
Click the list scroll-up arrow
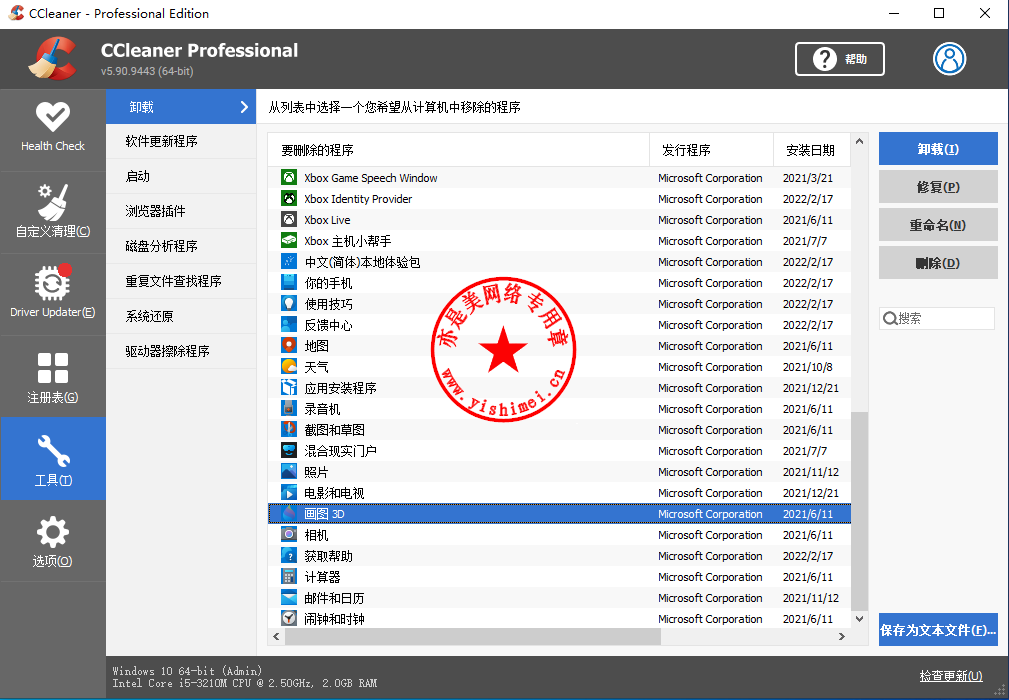click(859, 141)
